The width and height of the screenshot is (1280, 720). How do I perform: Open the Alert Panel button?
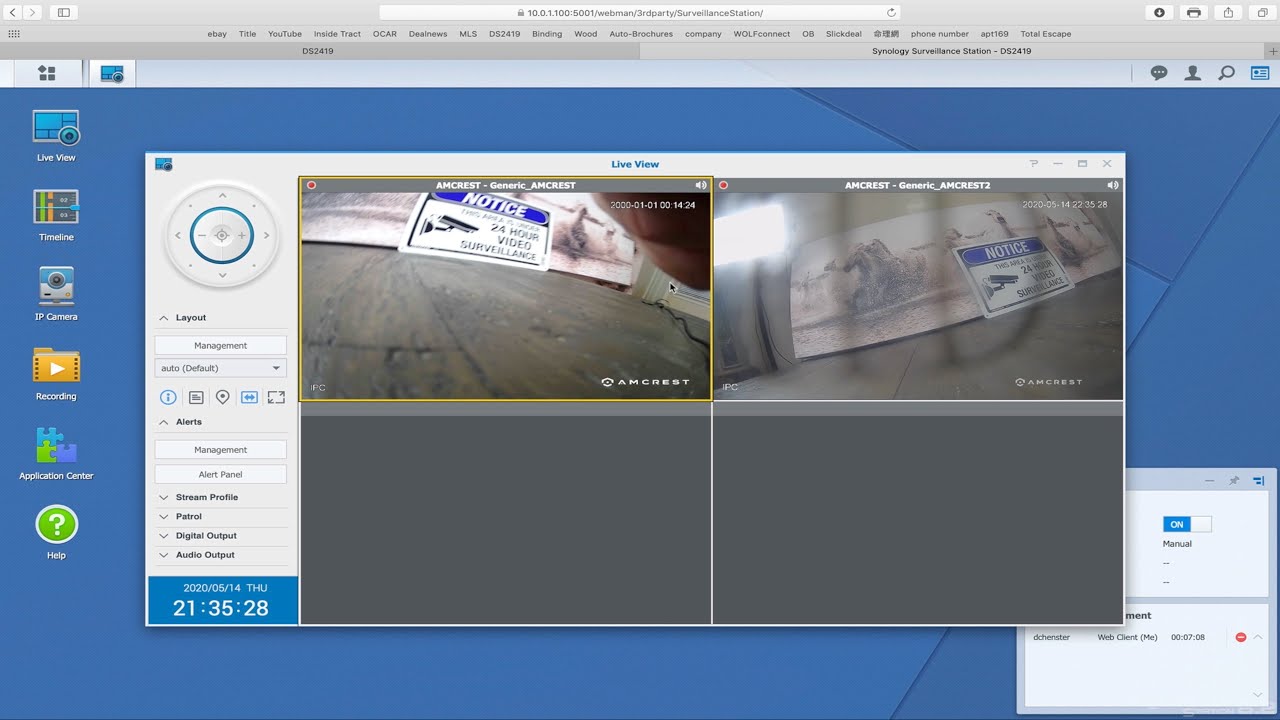(221, 475)
